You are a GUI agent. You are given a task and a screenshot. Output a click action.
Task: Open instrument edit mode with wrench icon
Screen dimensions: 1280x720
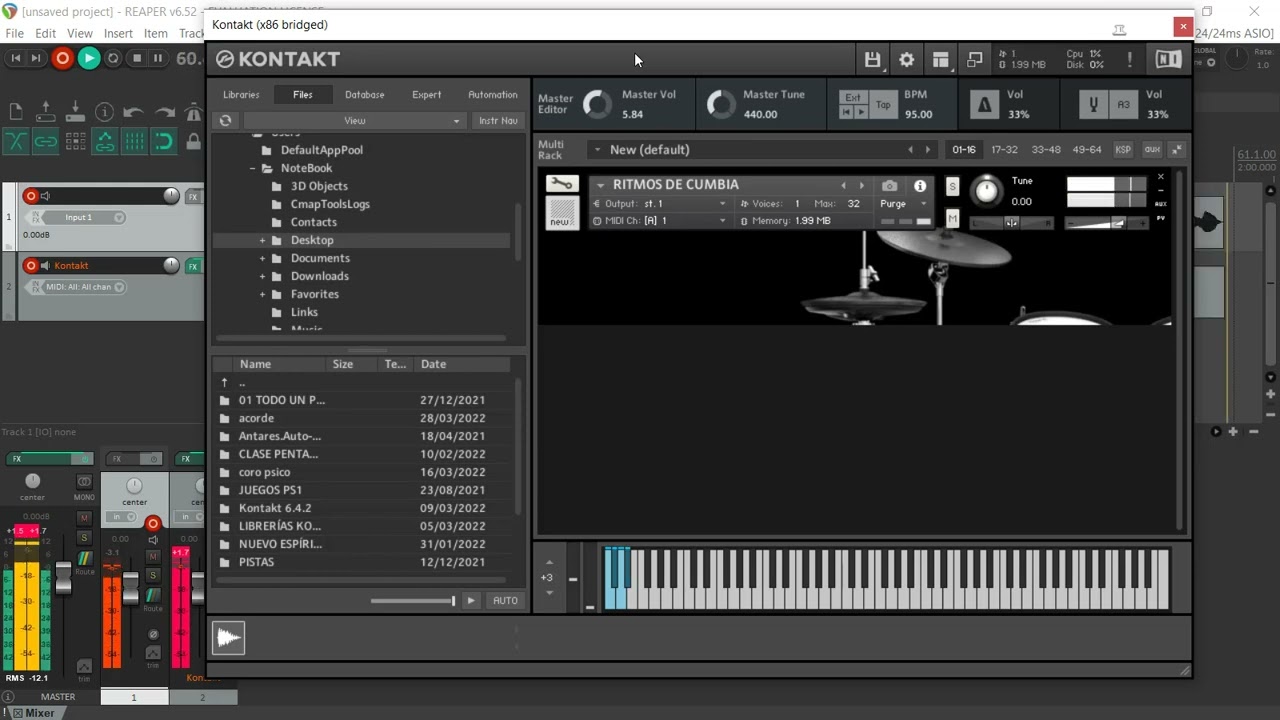(x=562, y=184)
